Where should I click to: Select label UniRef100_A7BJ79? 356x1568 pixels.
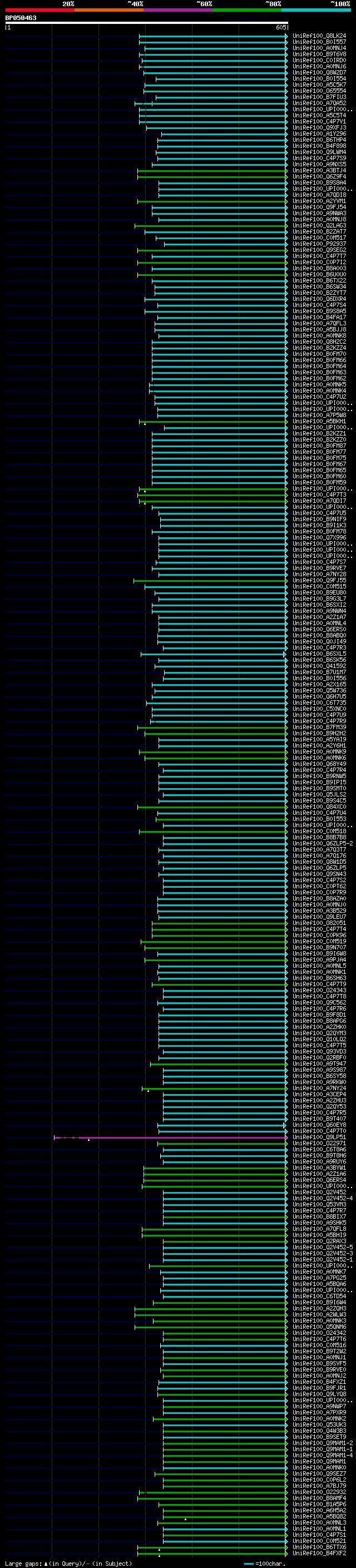319,1486
